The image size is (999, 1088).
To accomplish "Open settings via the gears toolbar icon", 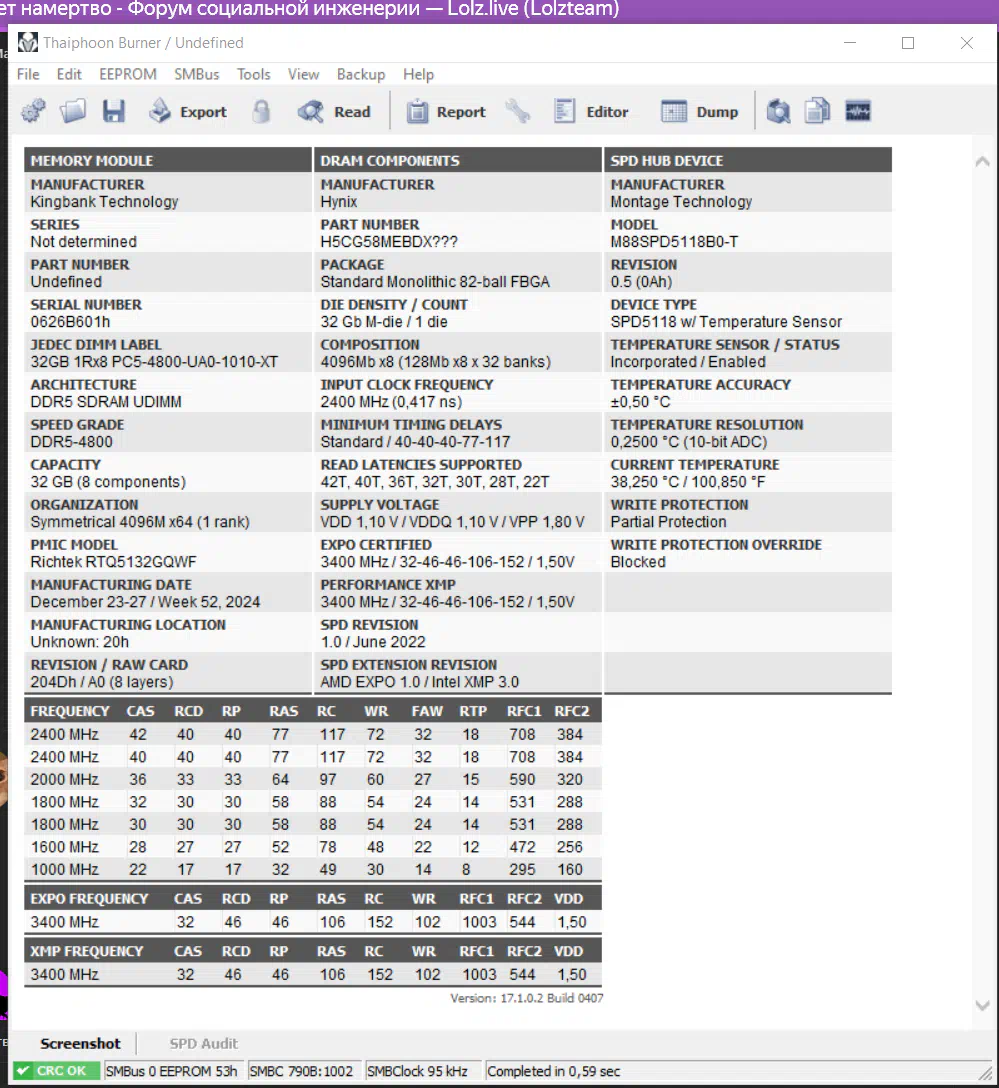I will (33, 111).
